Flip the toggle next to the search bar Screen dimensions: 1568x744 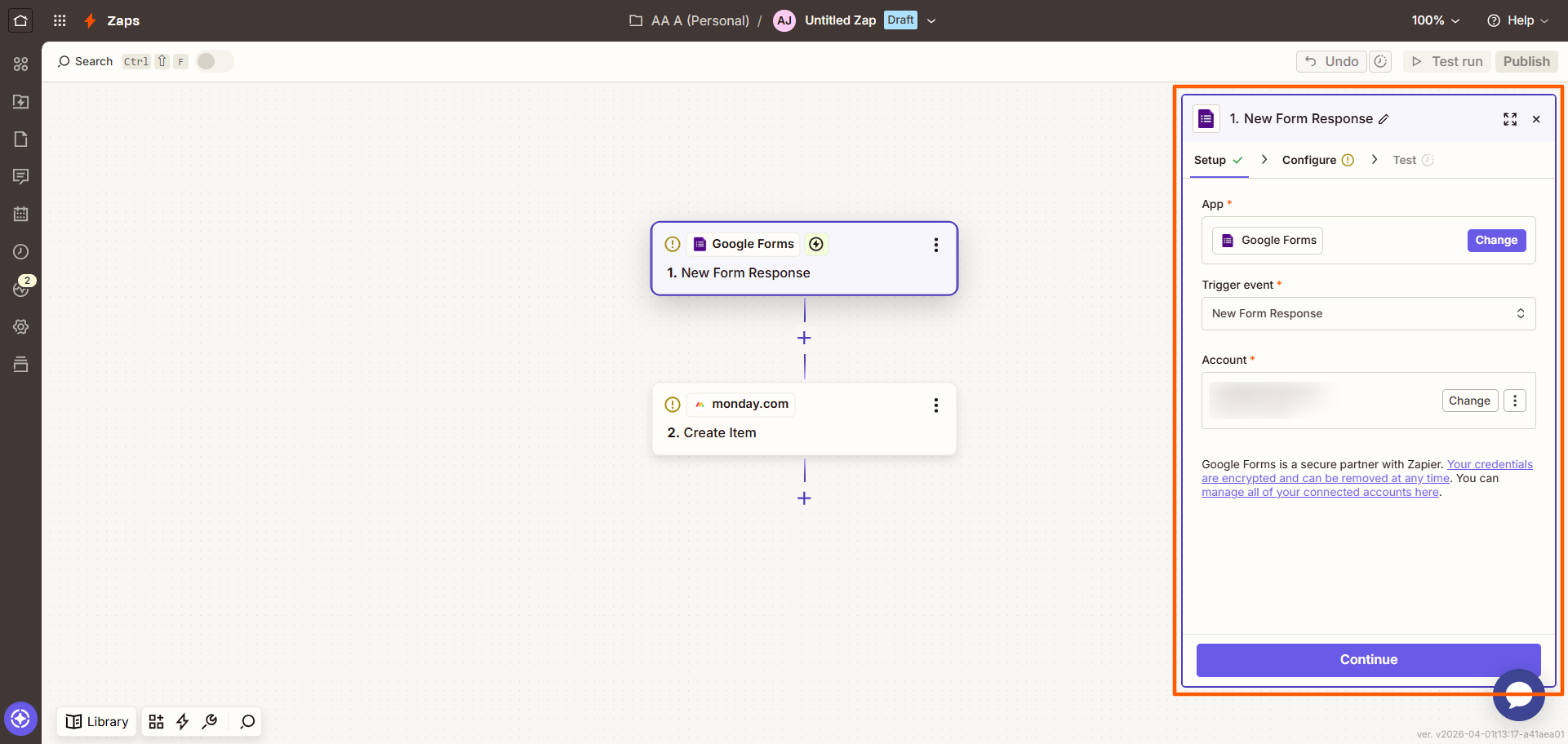[214, 60]
